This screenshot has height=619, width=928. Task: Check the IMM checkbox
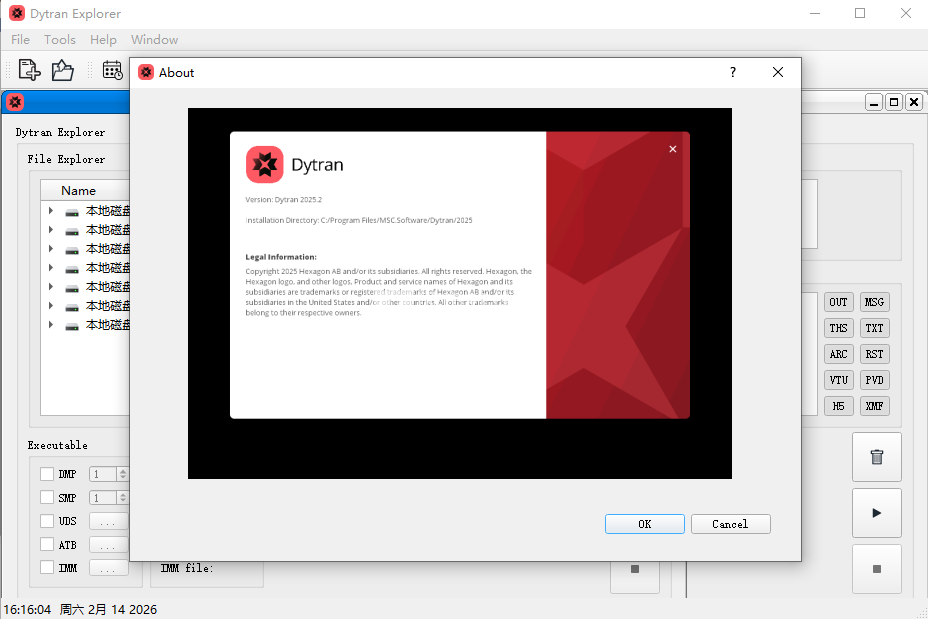click(47, 568)
